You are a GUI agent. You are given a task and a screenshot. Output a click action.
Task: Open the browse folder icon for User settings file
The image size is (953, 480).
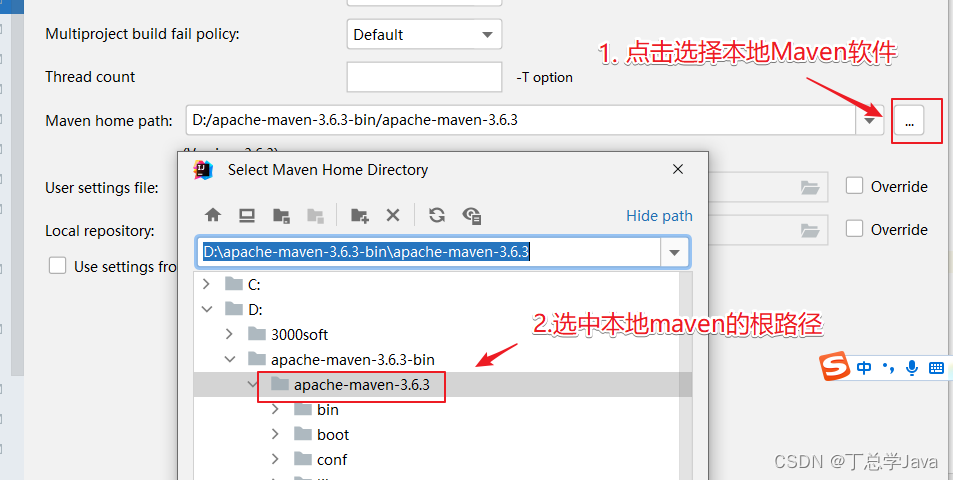pos(810,187)
